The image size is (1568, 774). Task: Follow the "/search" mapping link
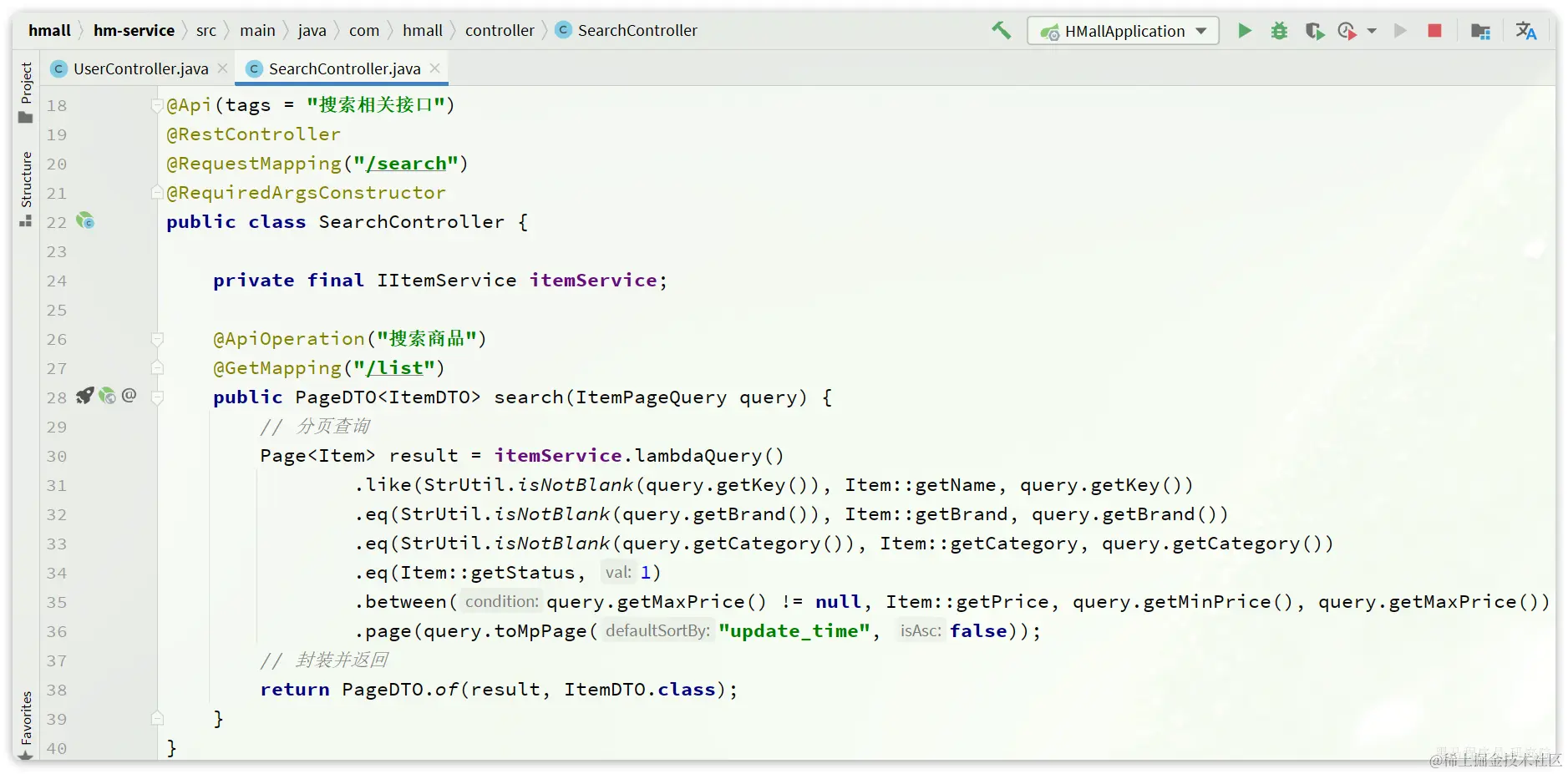click(x=405, y=164)
